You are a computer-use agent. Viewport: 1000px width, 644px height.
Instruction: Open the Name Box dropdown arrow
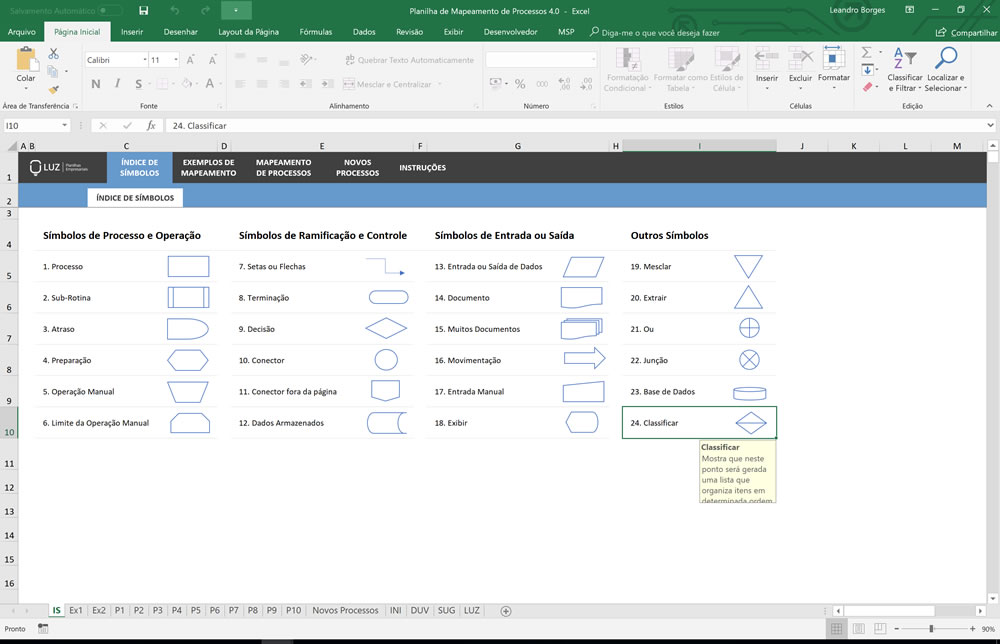pyautogui.click(x=64, y=126)
